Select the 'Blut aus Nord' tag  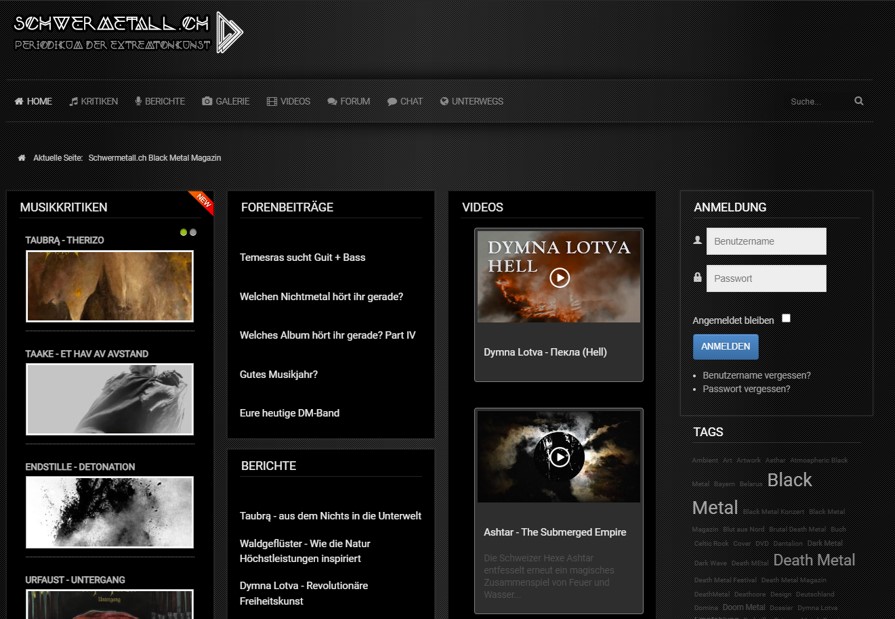(x=744, y=529)
